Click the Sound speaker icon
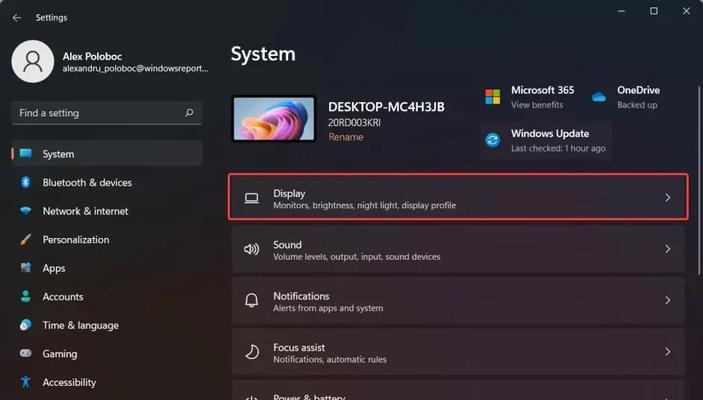 [x=252, y=249]
